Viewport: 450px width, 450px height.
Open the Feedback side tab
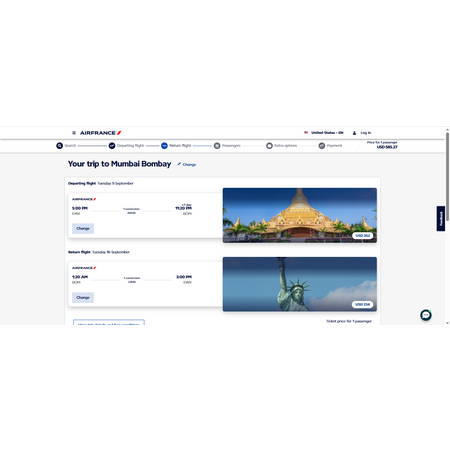(x=441, y=219)
